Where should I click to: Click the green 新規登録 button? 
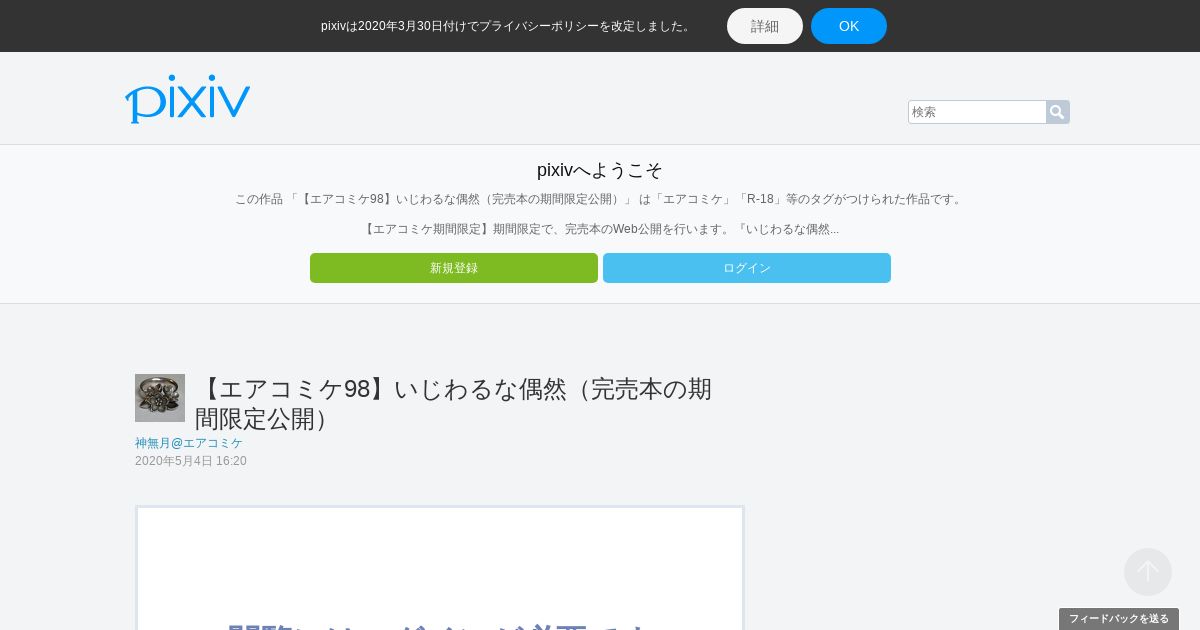point(454,268)
